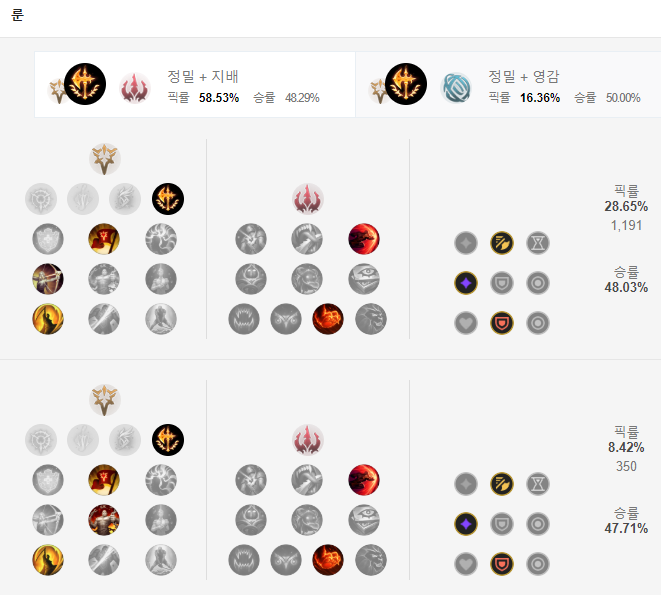This screenshot has width=661, height=595.
Task: Click Coup de Grace in the 28.65% build
Action: pos(48,319)
